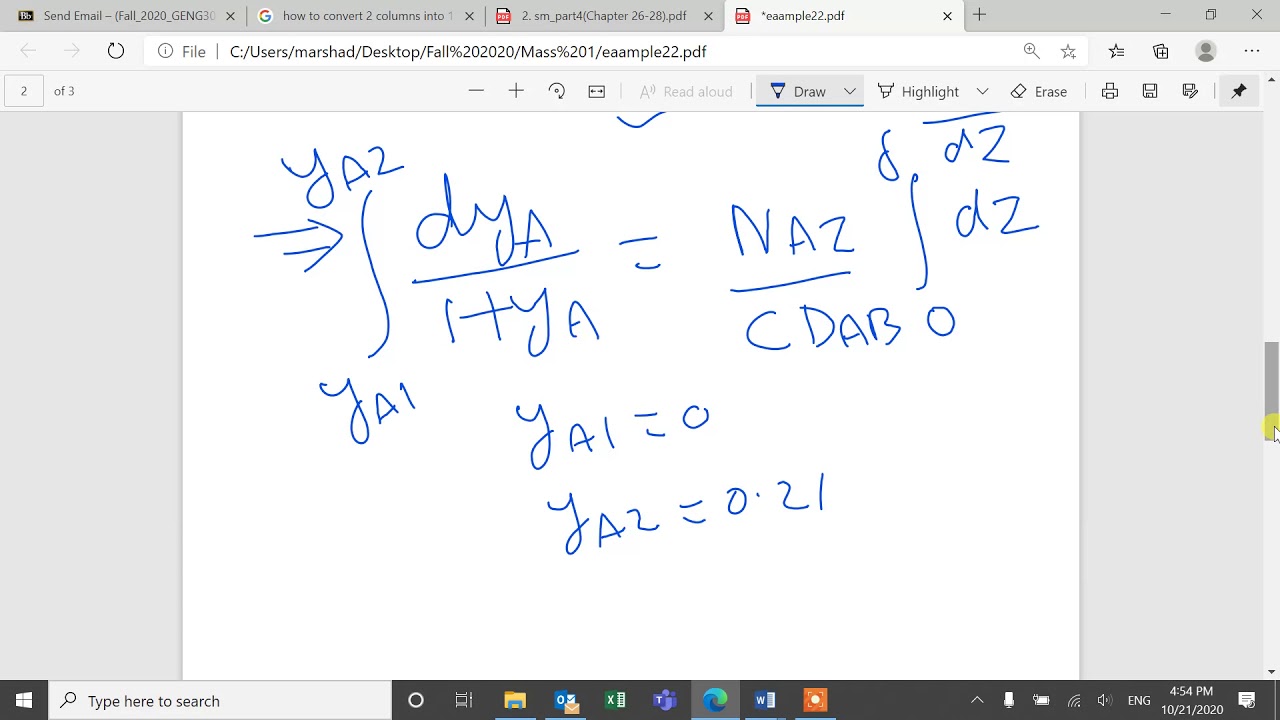This screenshot has width=1280, height=720.
Task: Open Task View from the taskbar
Action: click(x=463, y=700)
